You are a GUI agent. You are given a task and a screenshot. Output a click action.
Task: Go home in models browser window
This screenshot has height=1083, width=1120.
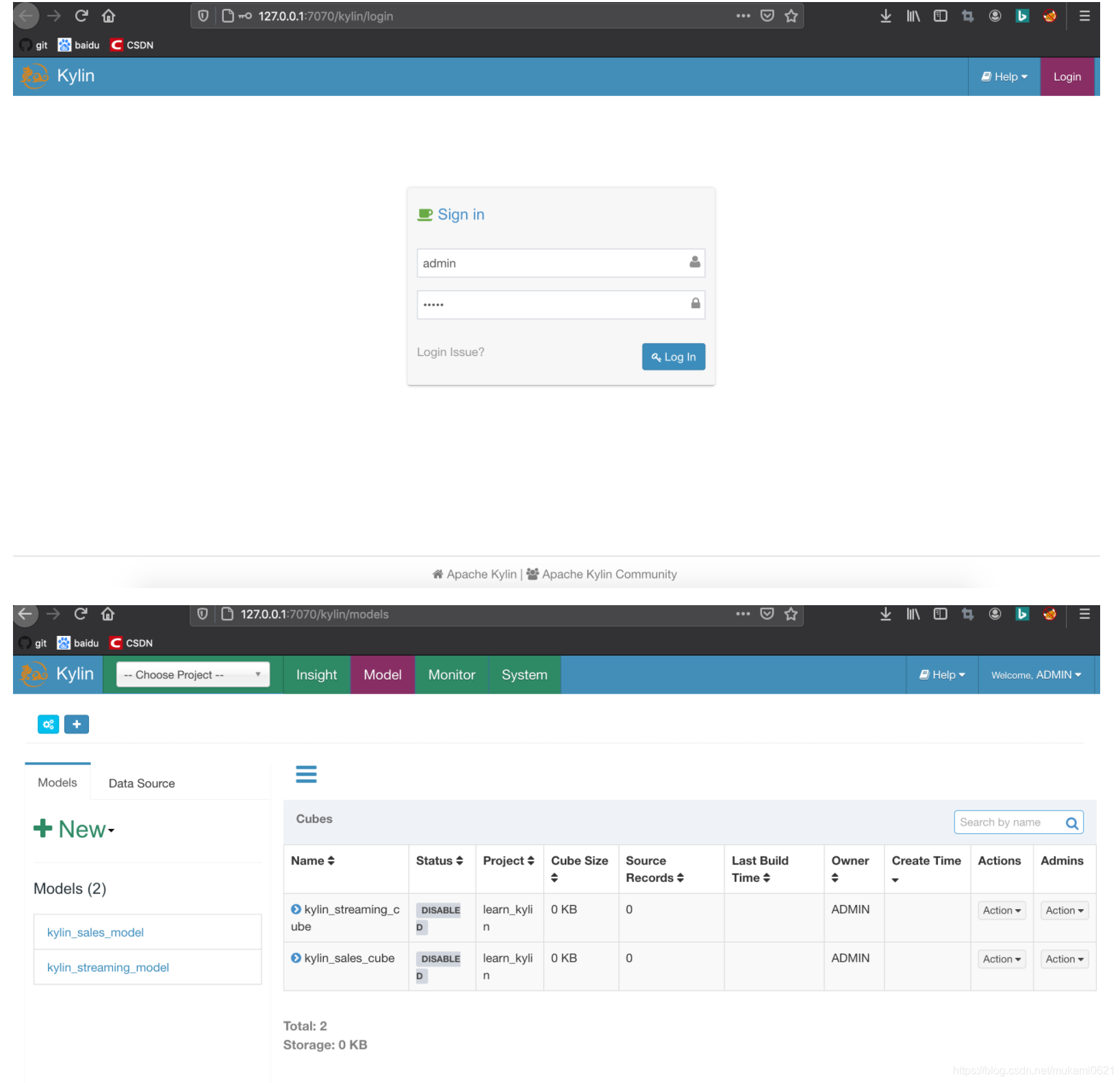(x=107, y=614)
